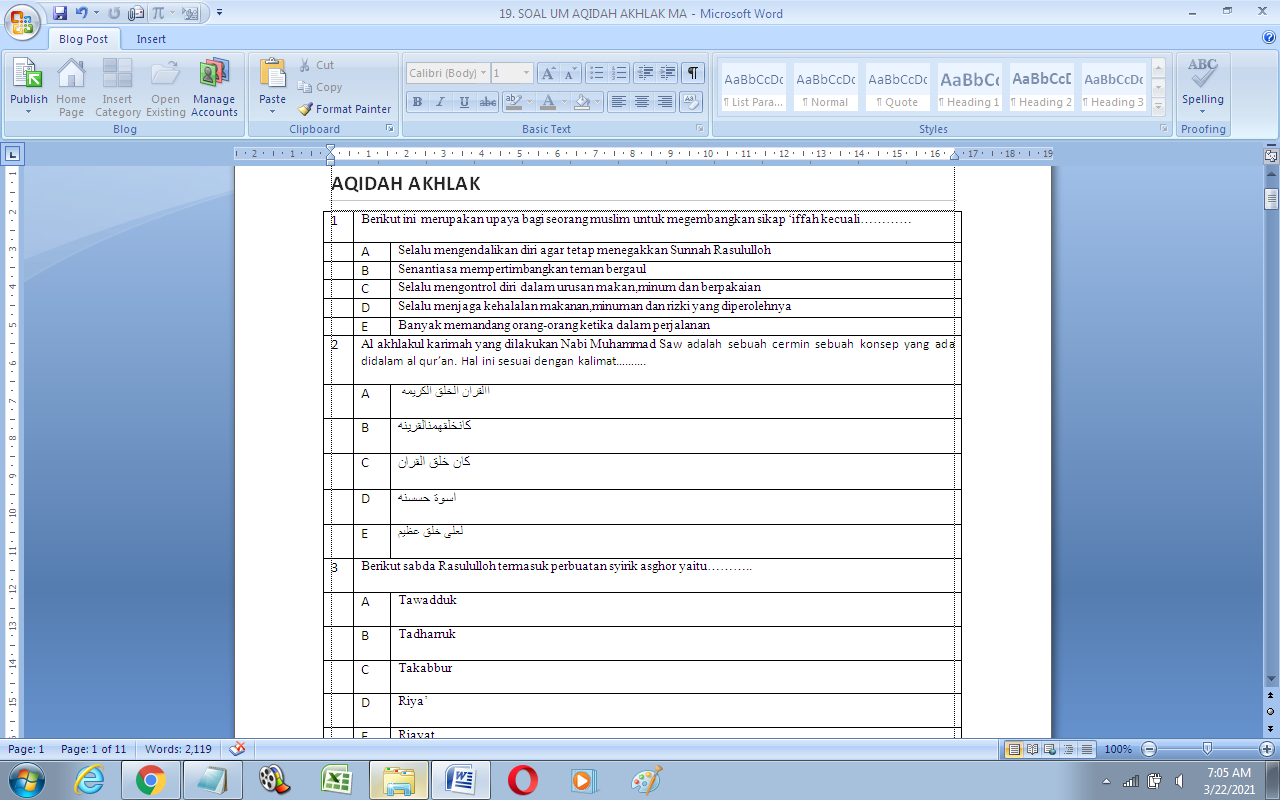Open highlight color dropdown arrow

(530, 102)
